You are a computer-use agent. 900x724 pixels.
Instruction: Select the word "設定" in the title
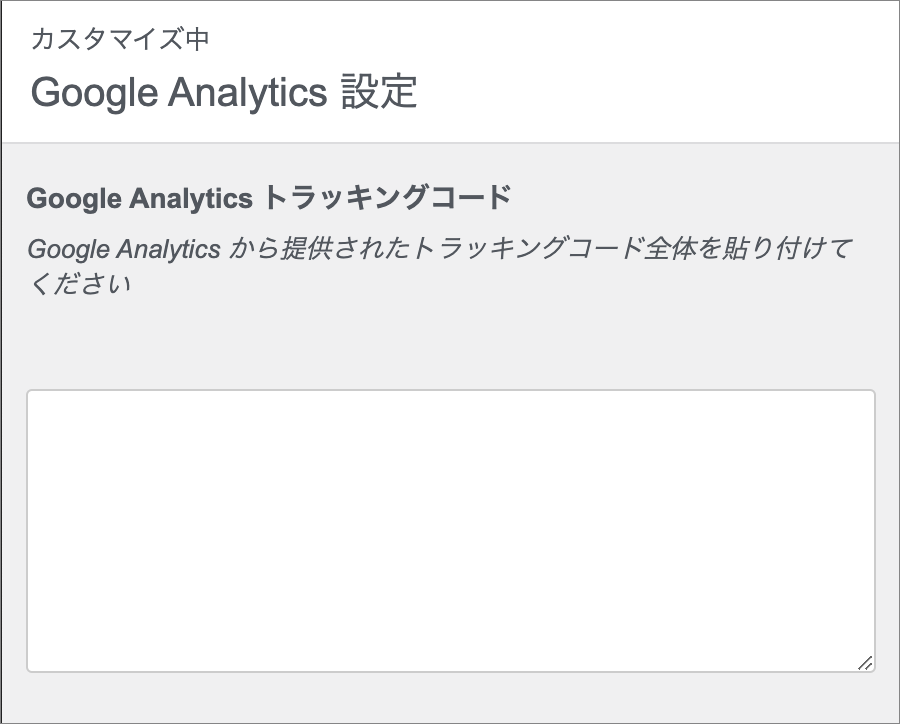378,92
